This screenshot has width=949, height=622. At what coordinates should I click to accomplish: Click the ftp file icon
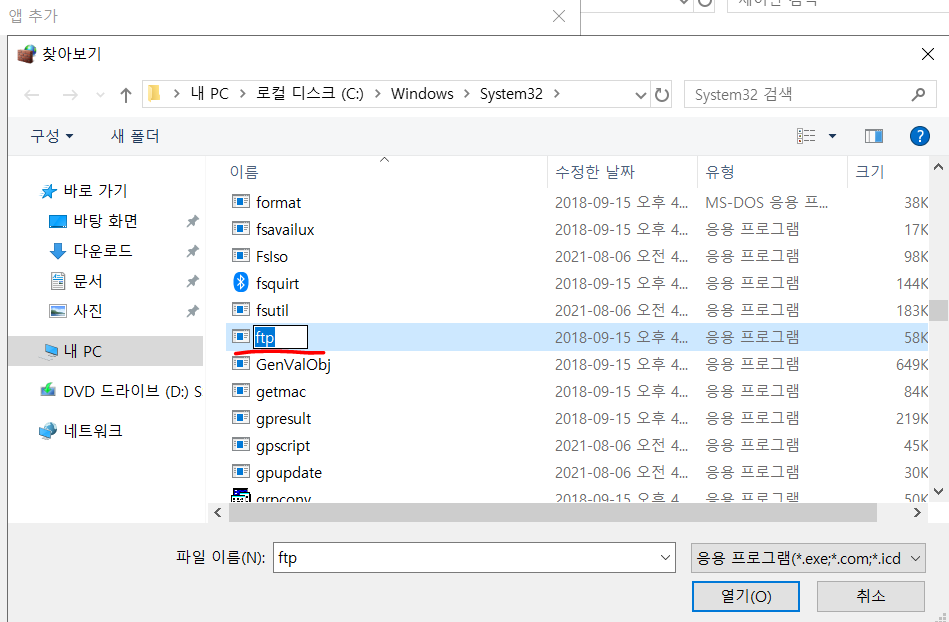point(241,336)
